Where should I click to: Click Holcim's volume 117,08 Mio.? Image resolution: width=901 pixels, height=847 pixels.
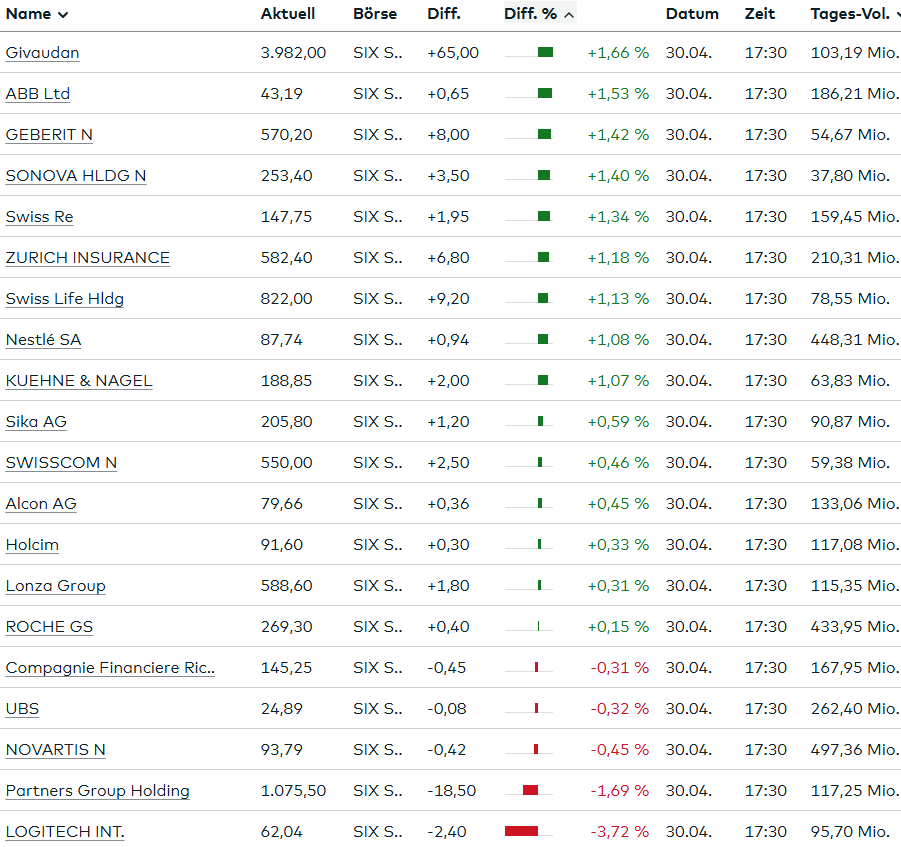coord(854,545)
